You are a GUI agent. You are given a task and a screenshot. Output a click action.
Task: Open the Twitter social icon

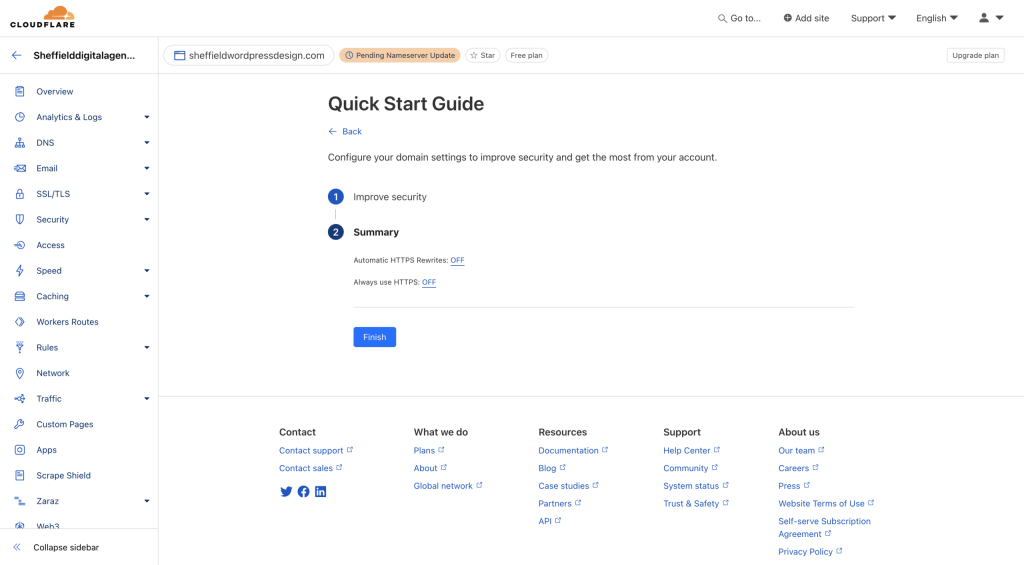click(286, 492)
